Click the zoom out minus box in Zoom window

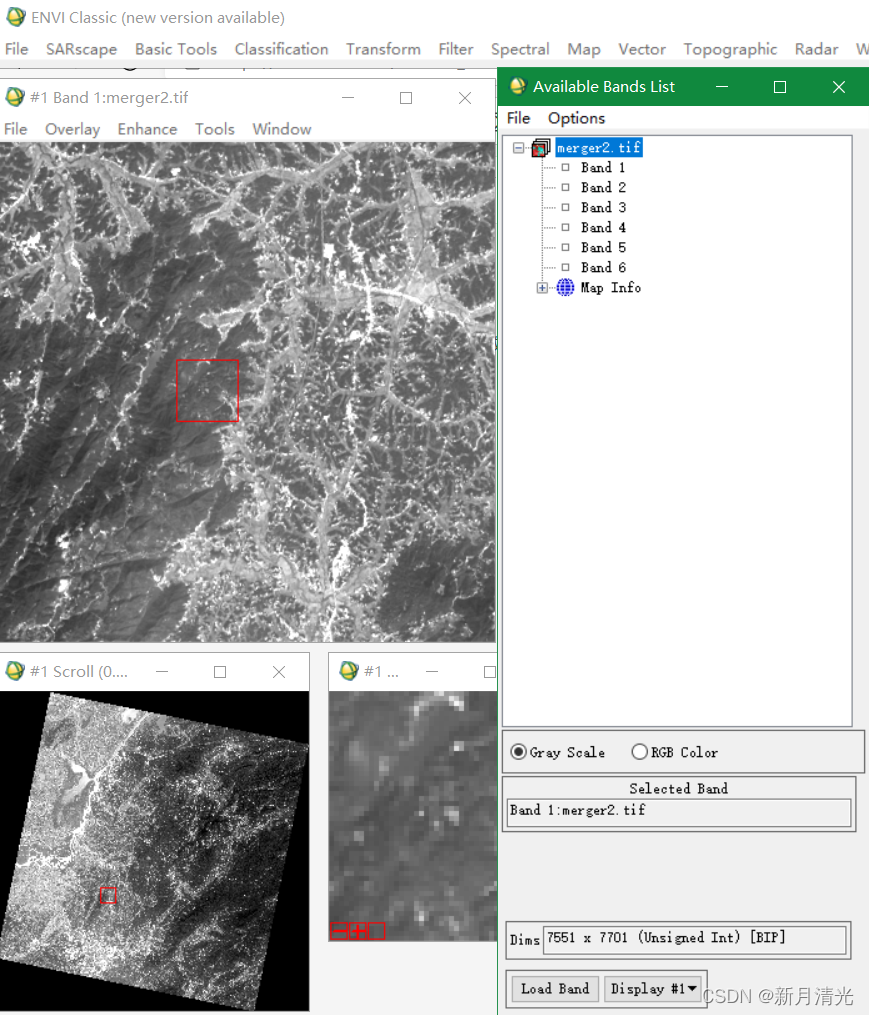[x=339, y=931]
